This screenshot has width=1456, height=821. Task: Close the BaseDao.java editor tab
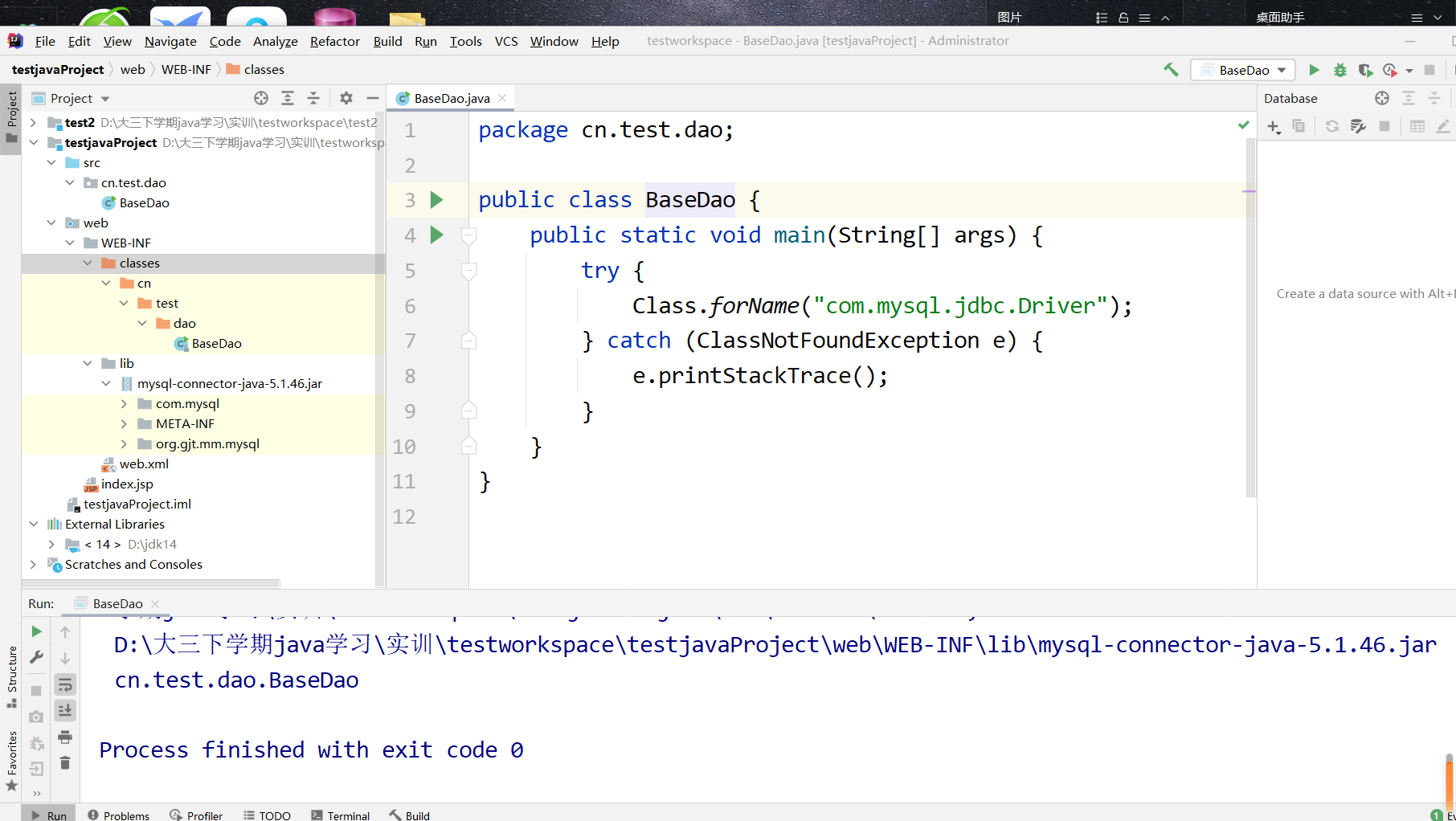click(x=502, y=98)
